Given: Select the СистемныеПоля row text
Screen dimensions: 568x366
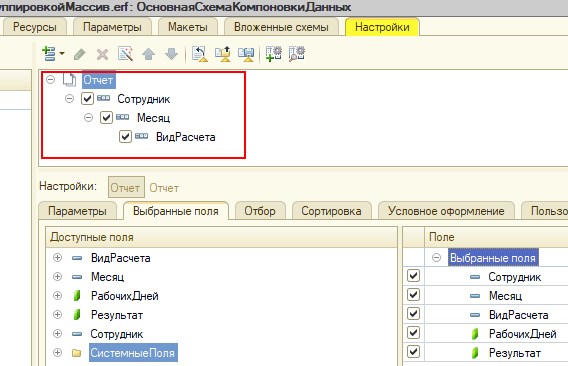Looking at the screenshot, I should pyautogui.click(x=133, y=353).
